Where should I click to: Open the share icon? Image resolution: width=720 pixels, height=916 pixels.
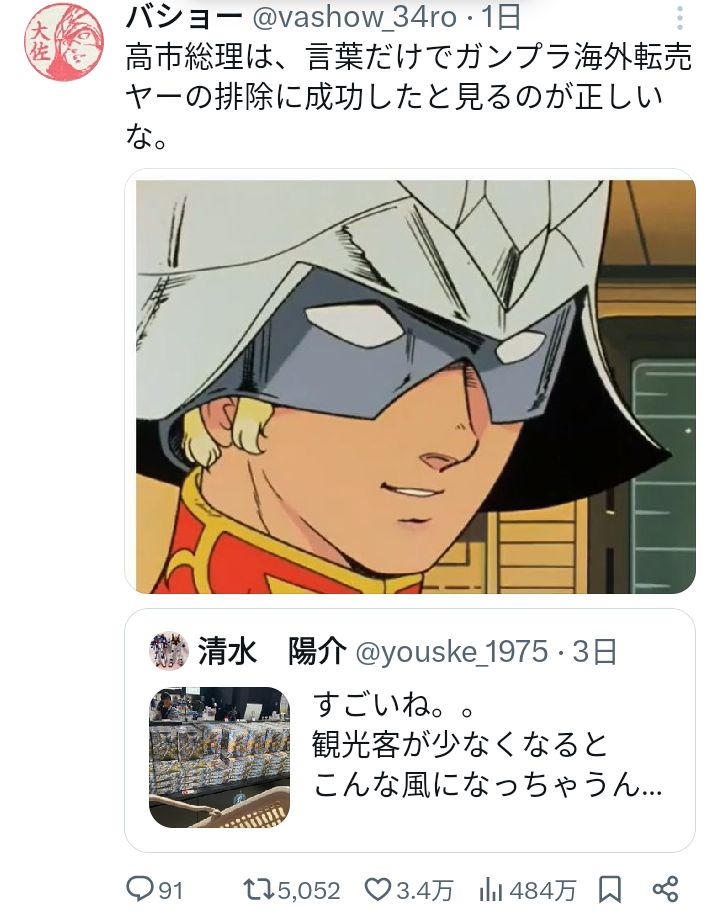click(665, 889)
